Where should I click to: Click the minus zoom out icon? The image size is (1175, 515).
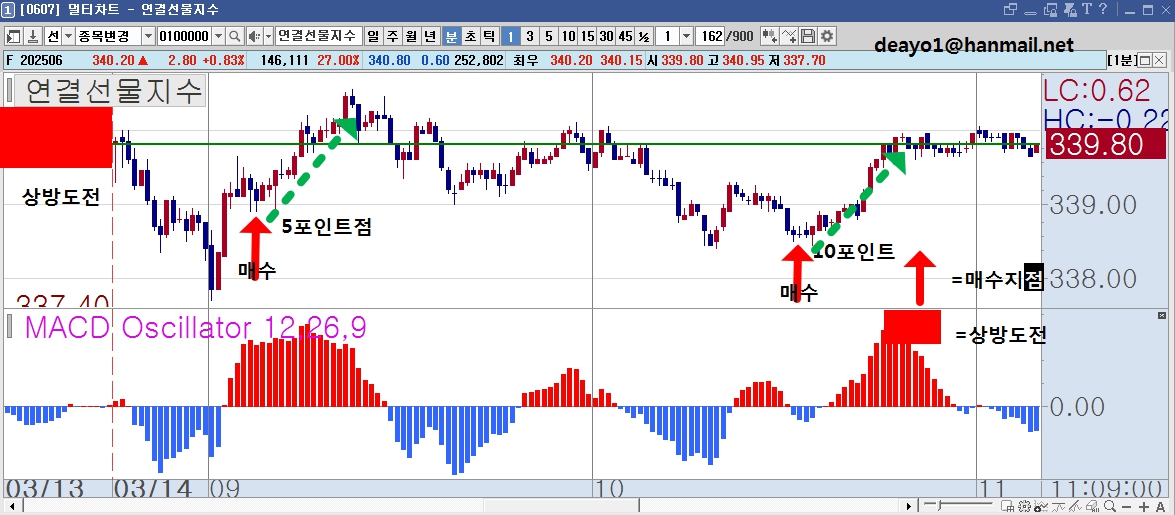click(x=1126, y=507)
